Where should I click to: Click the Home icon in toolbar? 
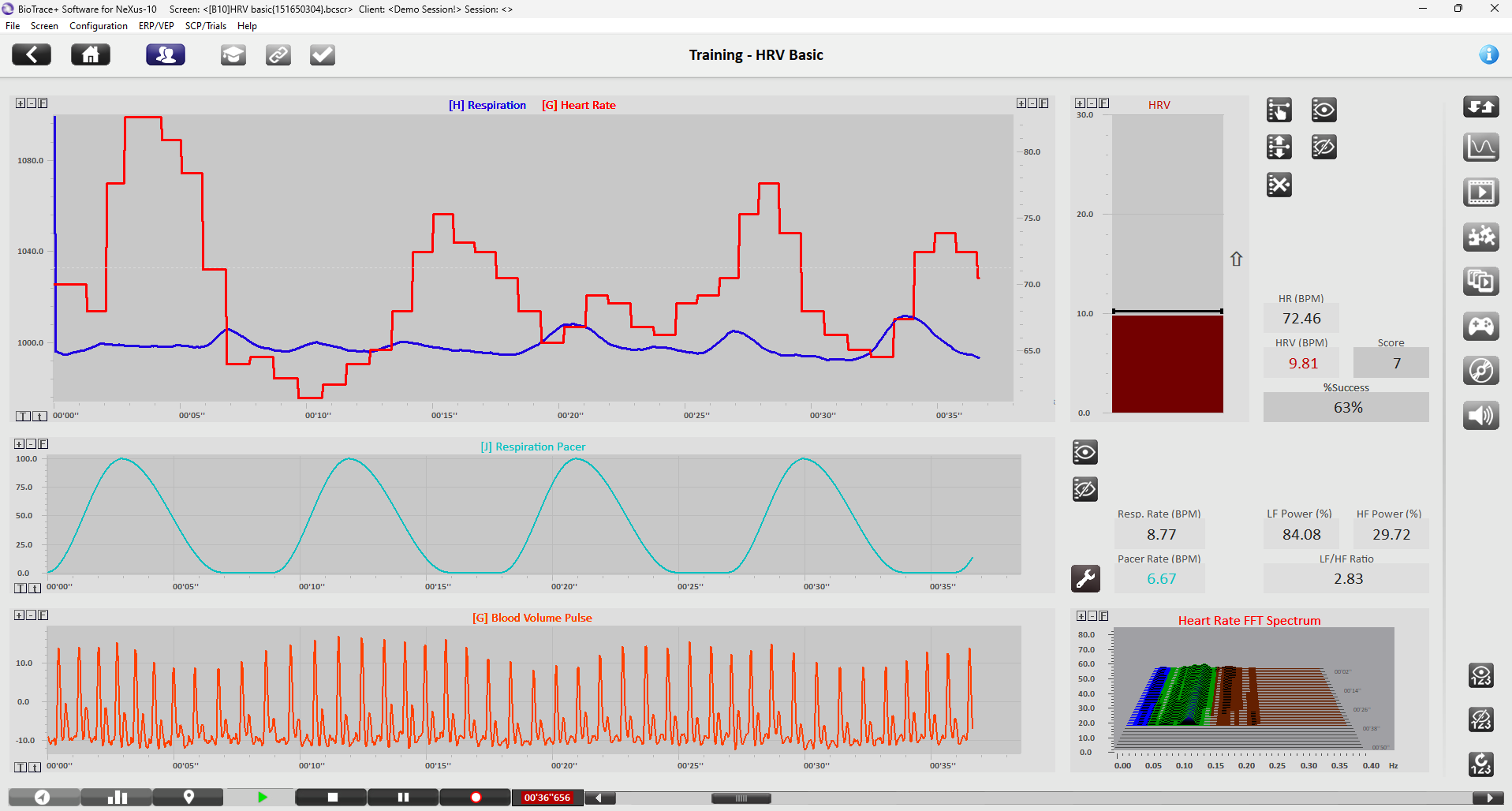point(91,54)
